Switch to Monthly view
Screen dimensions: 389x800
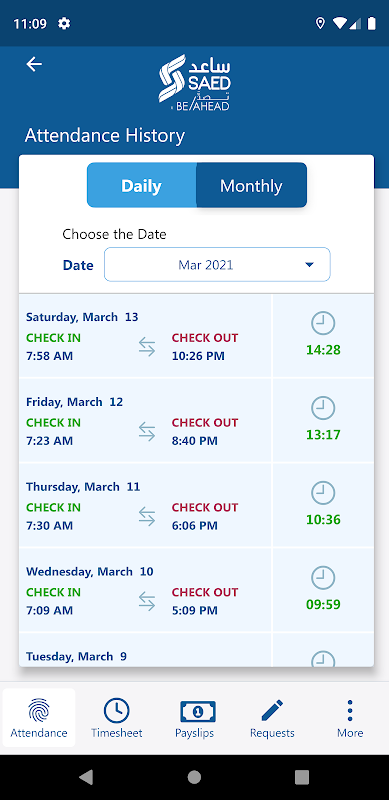(x=251, y=185)
